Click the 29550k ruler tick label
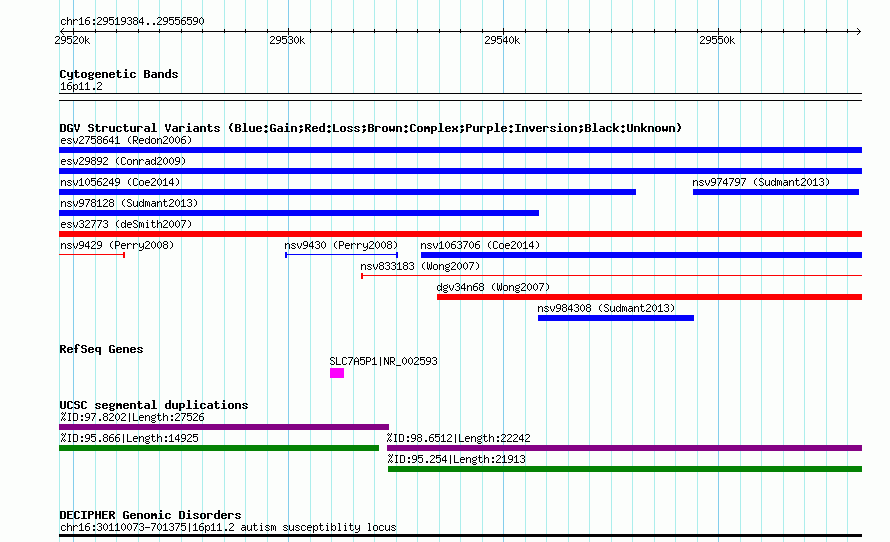The height and width of the screenshot is (542, 890). pyautogui.click(x=717, y=40)
